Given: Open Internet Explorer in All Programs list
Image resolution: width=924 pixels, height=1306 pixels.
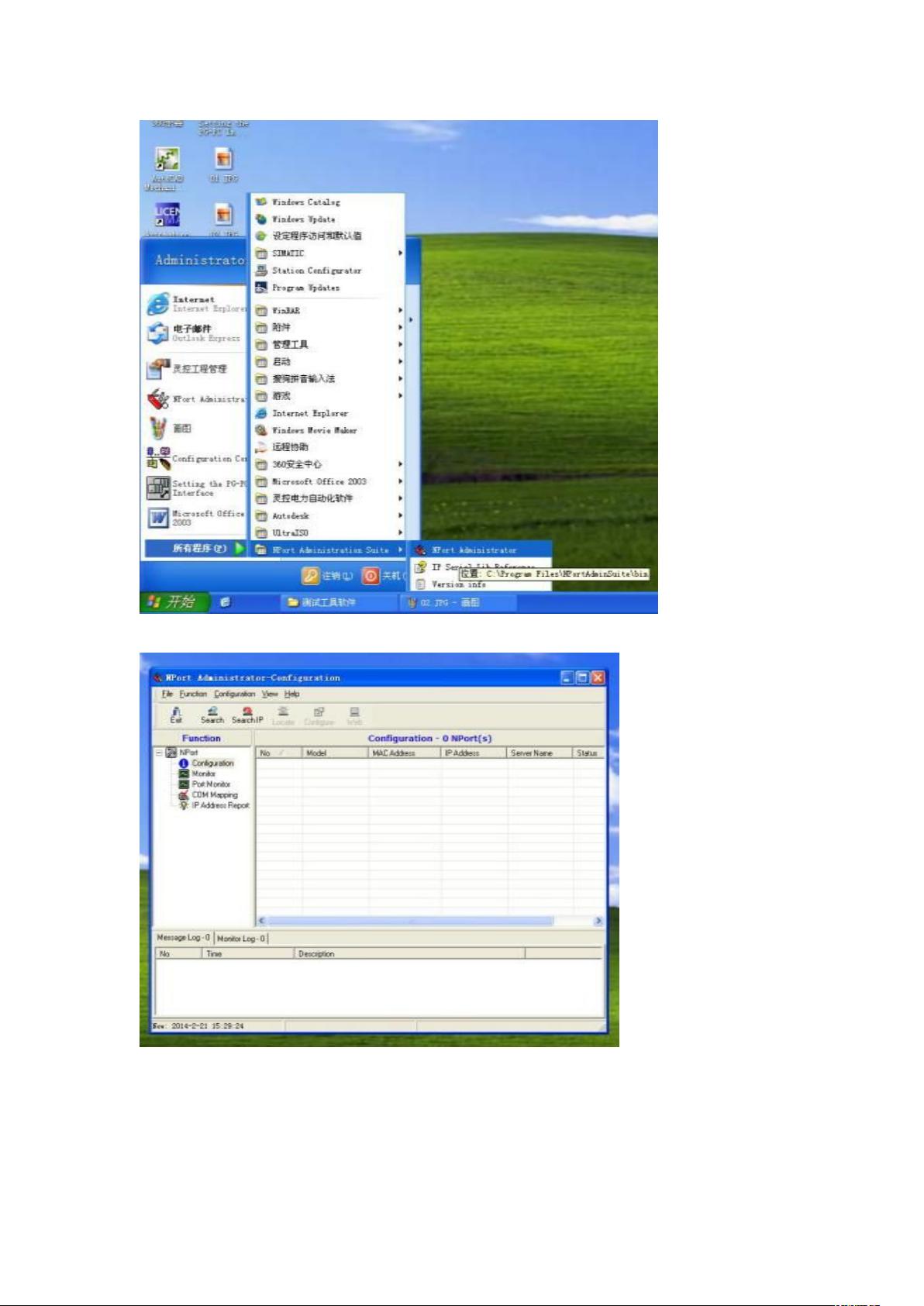Looking at the screenshot, I should pyautogui.click(x=329, y=413).
